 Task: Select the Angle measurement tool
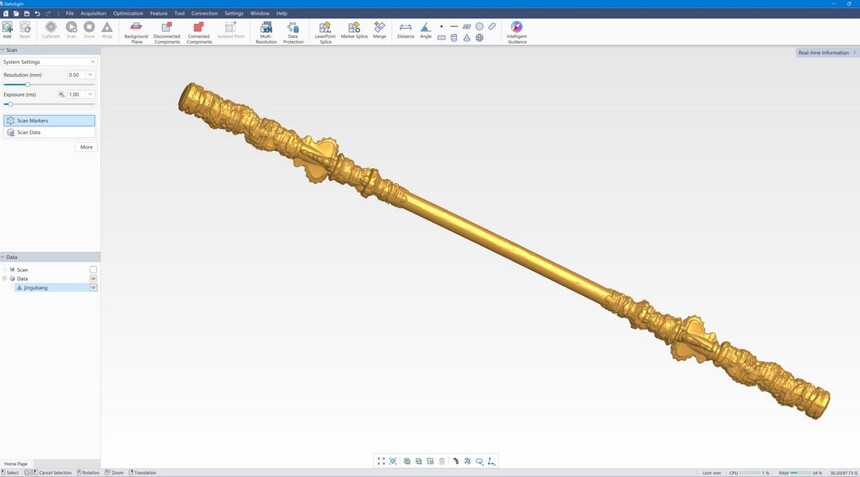coord(426,30)
